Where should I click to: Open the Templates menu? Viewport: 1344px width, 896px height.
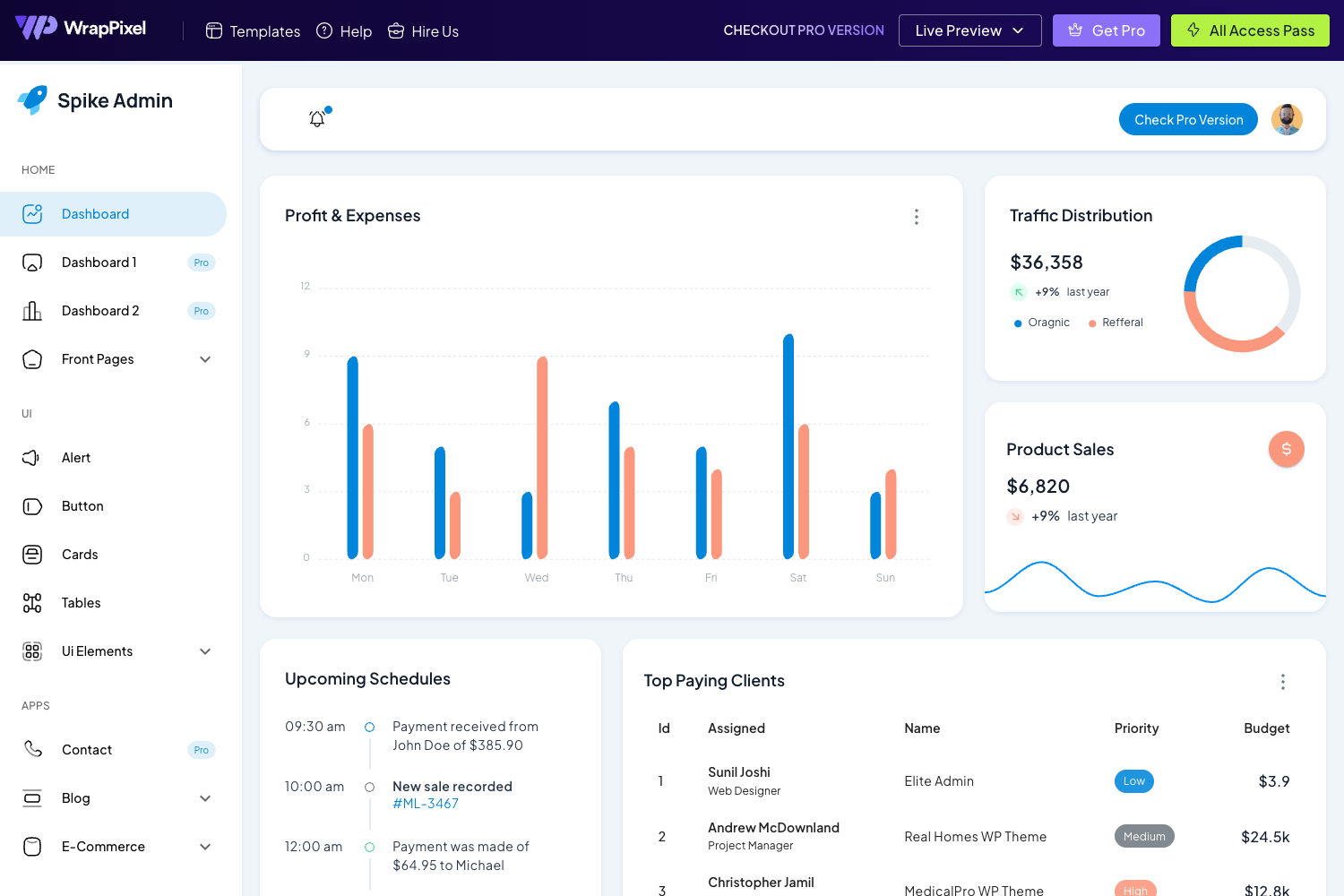[253, 30]
